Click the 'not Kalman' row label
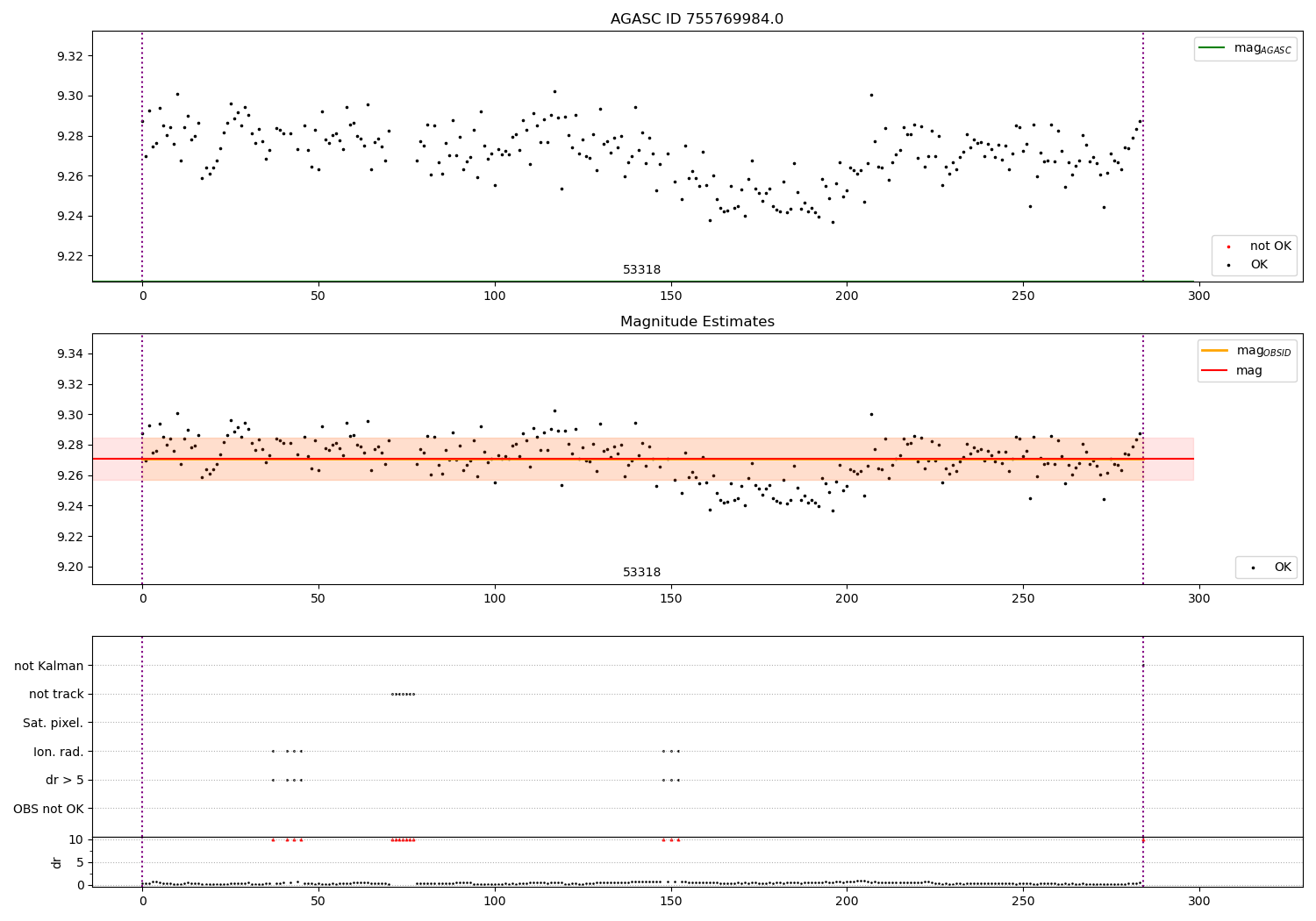 49,667
